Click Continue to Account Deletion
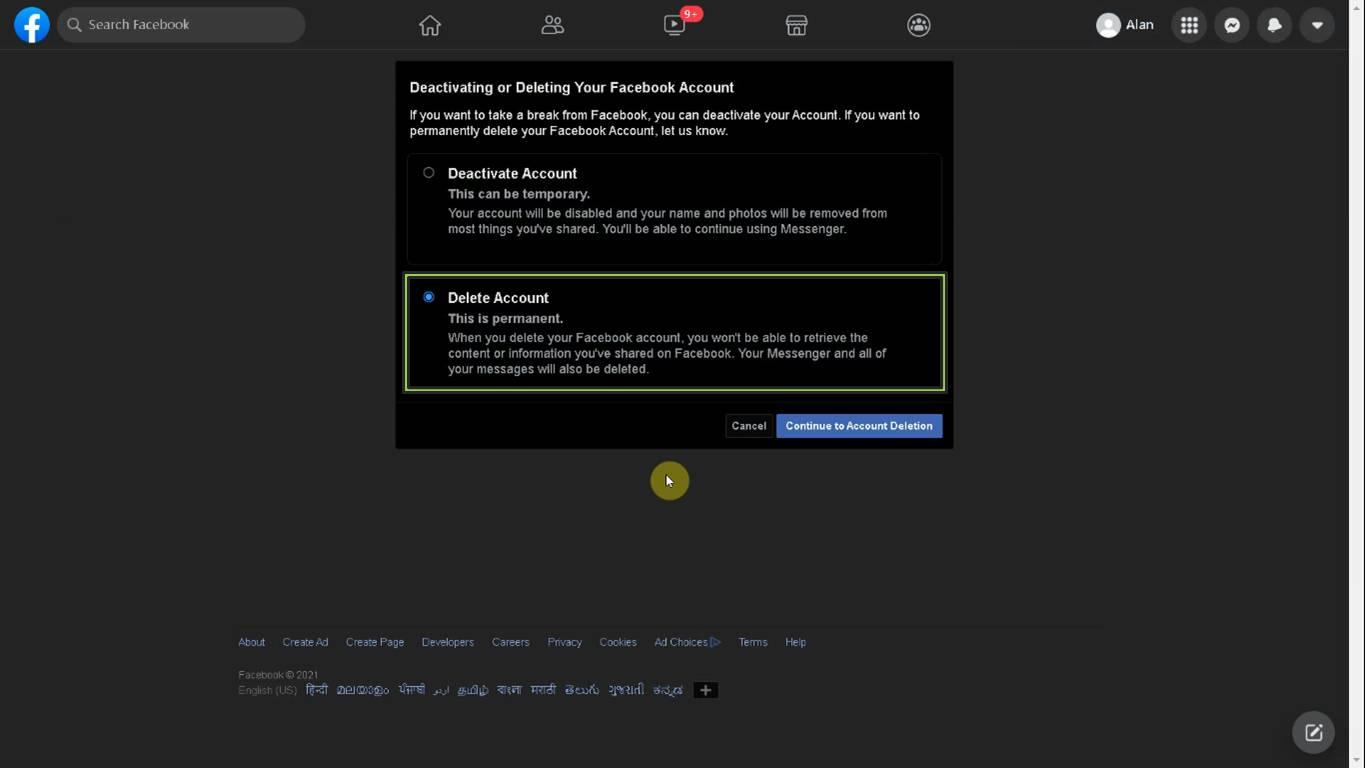The height and width of the screenshot is (768, 1365). pos(859,426)
